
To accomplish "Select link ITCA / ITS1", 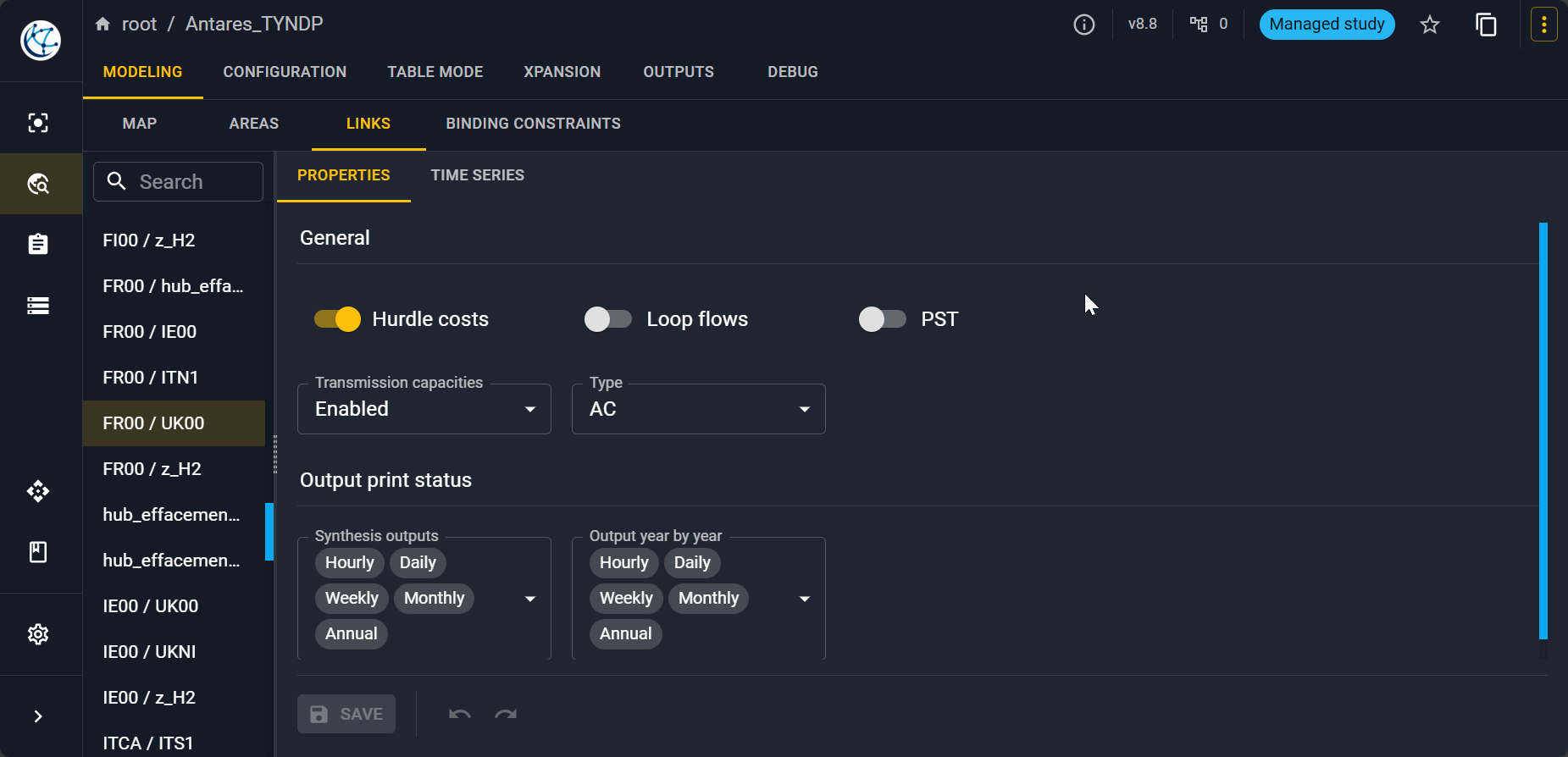I will 175,743.
